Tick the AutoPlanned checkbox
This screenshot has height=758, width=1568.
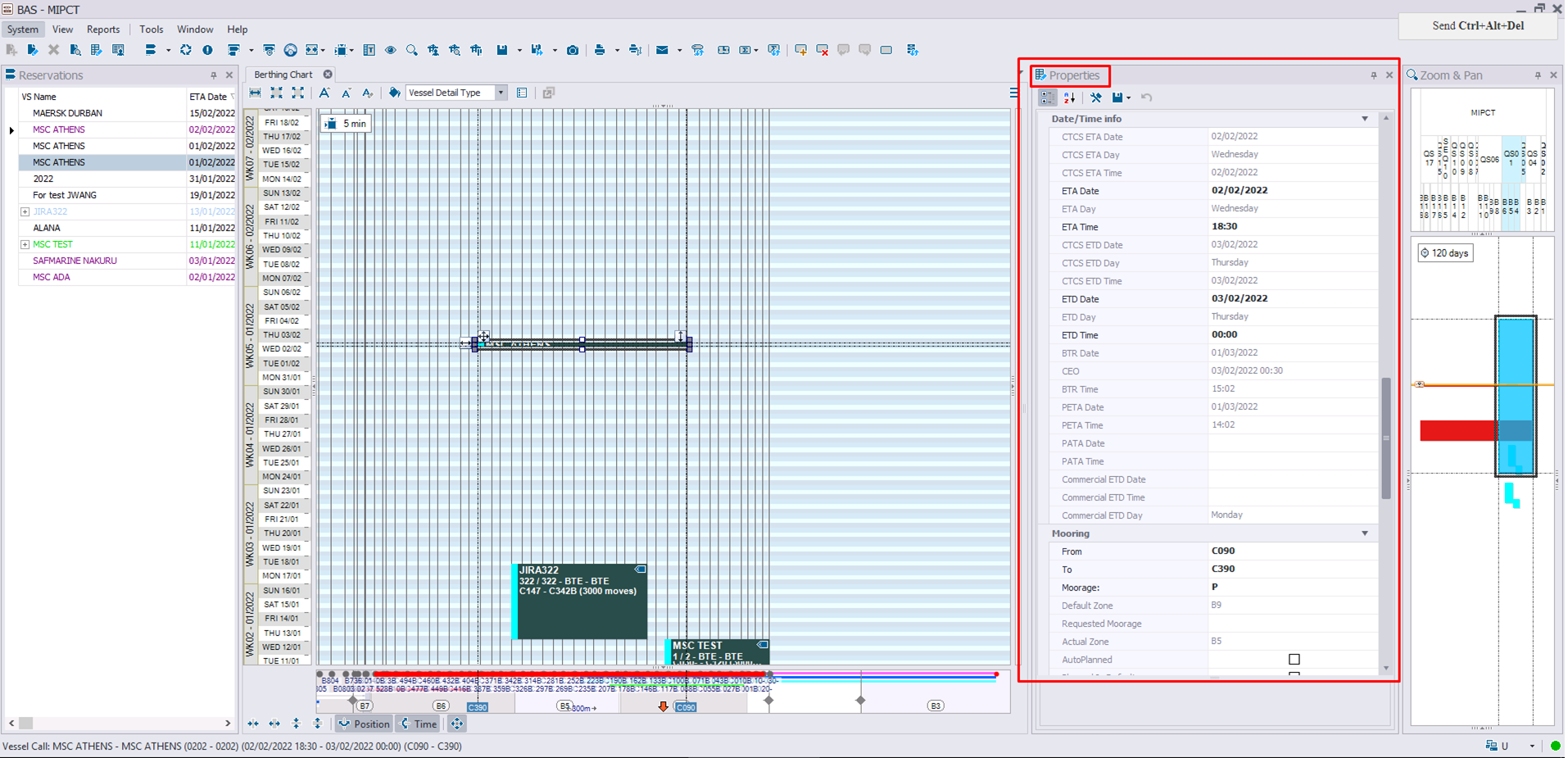point(1294,660)
